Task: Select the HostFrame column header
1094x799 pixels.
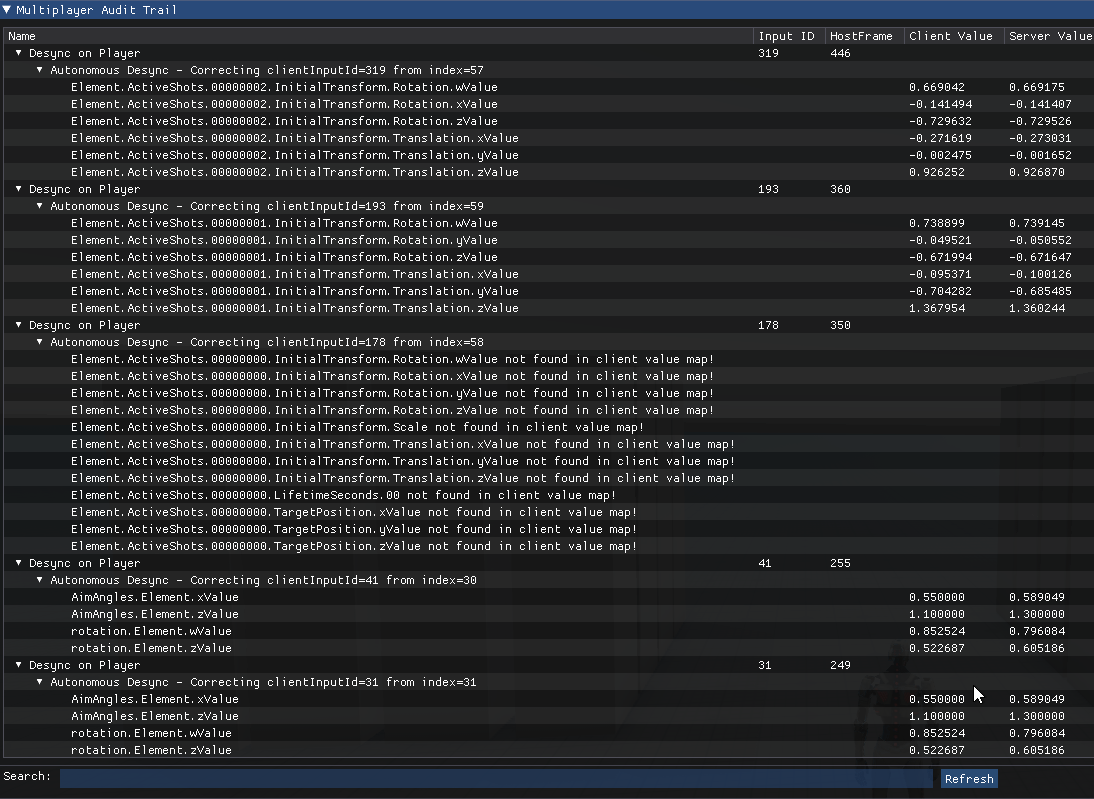Action: pyautogui.click(x=862, y=35)
